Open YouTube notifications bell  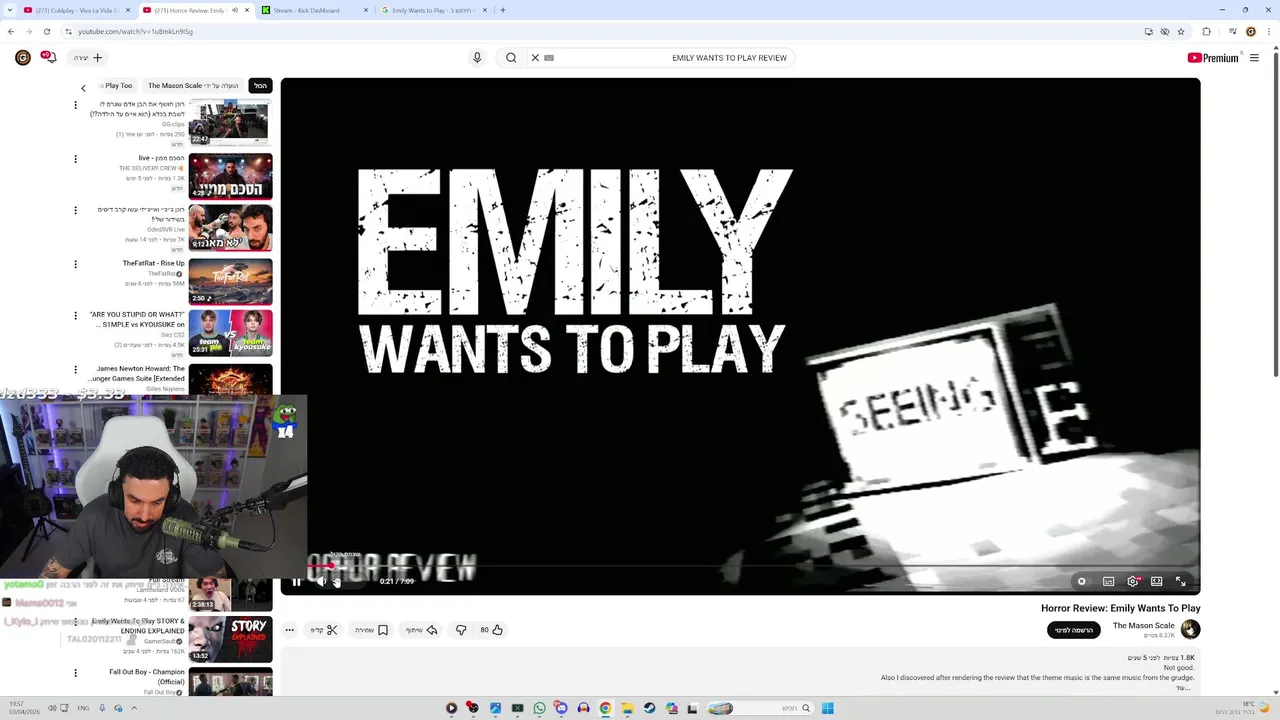(48, 58)
